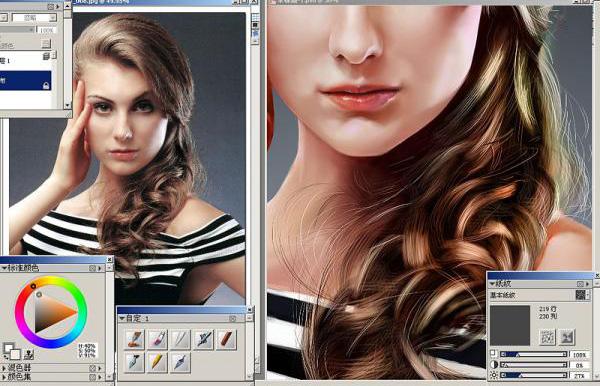The height and width of the screenshot is (386, 600).
Task: Collapse the standard colors panel
Action: 4,269
